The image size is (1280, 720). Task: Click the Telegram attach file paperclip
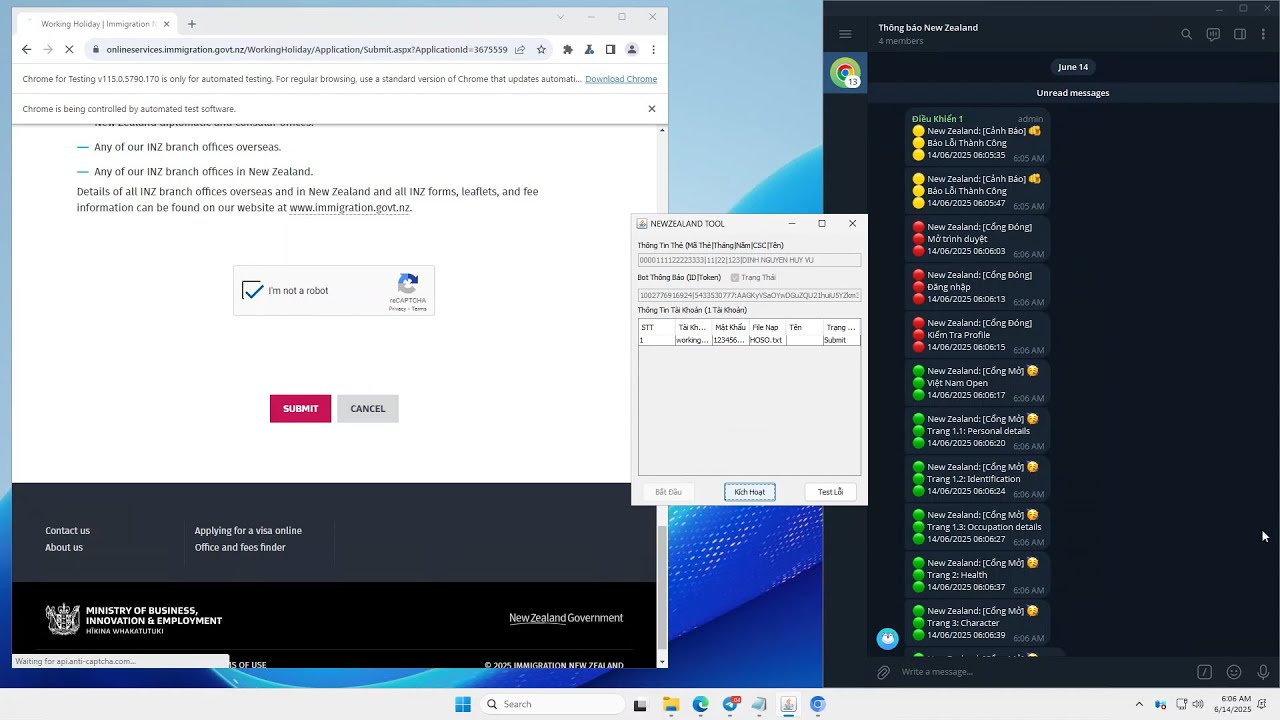point(883,672)
